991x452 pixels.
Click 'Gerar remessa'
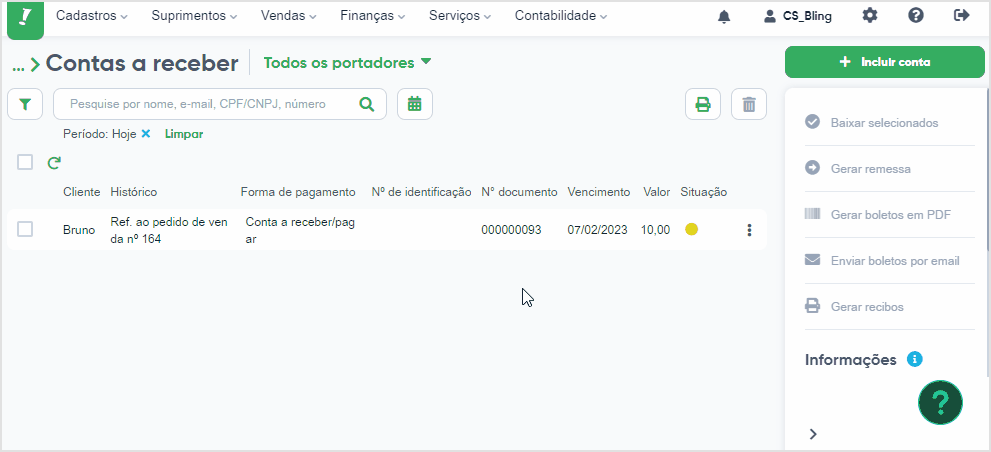point(858,169)
